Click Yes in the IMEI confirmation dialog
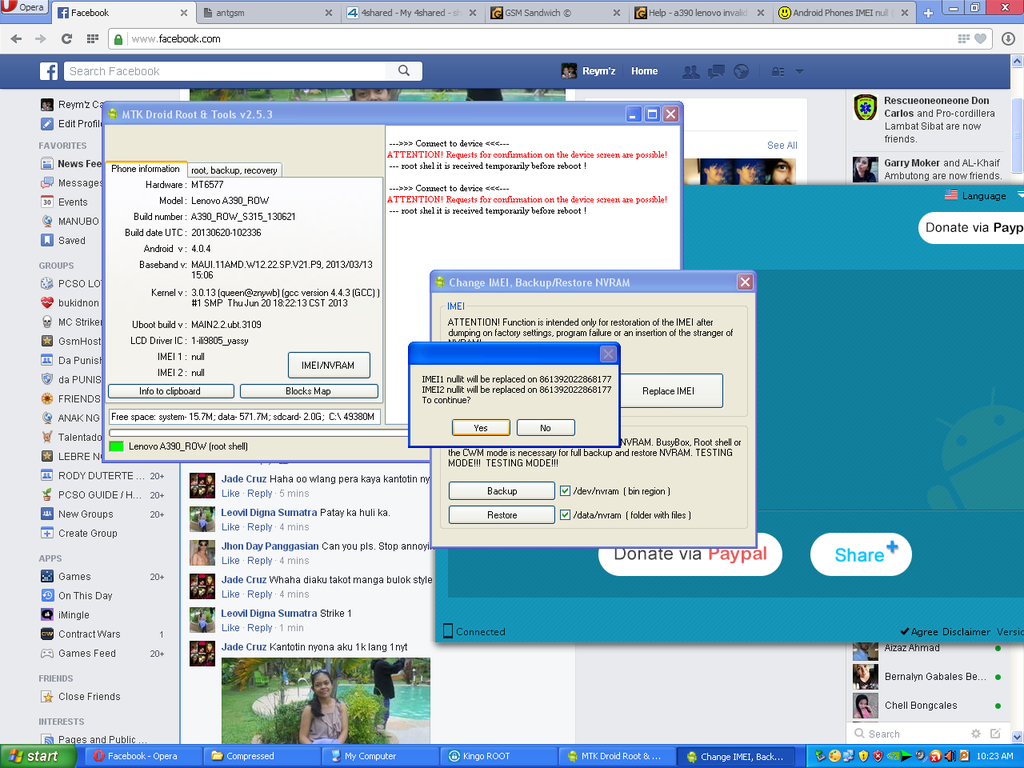Image resolution: width=1024 pixels, height=768 pixels. click(481, 427)
